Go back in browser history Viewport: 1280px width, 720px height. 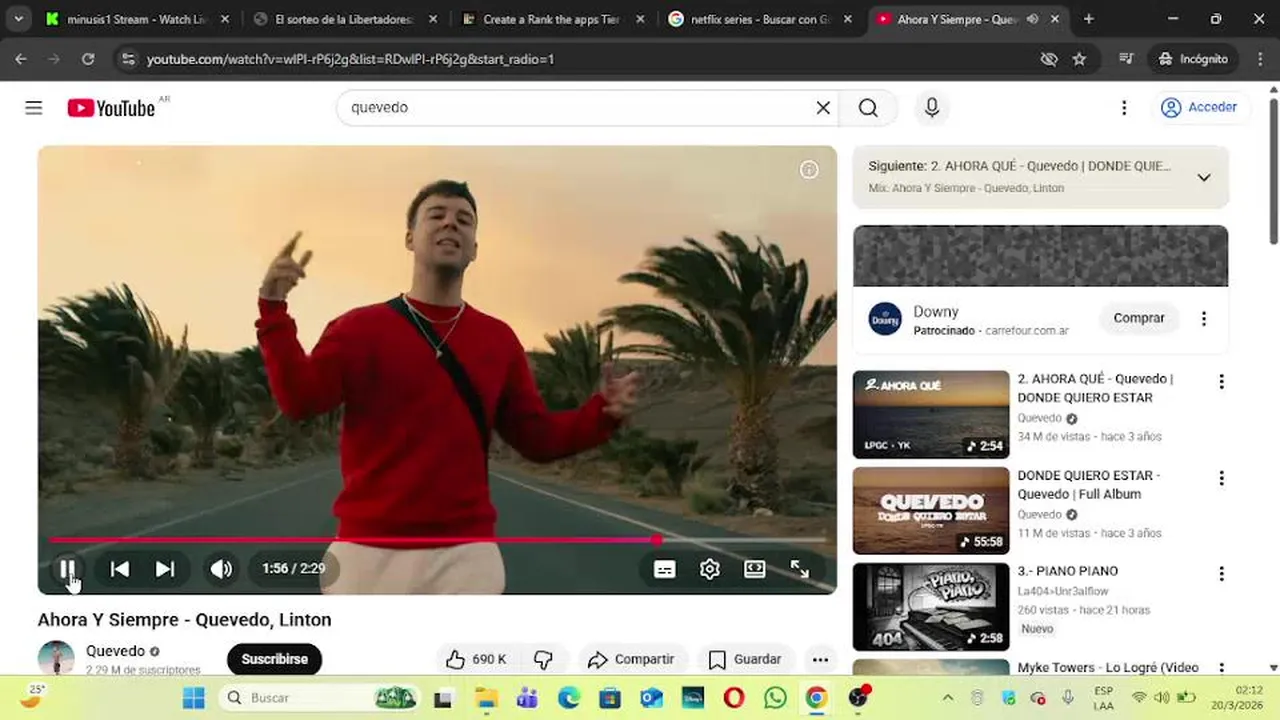(21, 59)
